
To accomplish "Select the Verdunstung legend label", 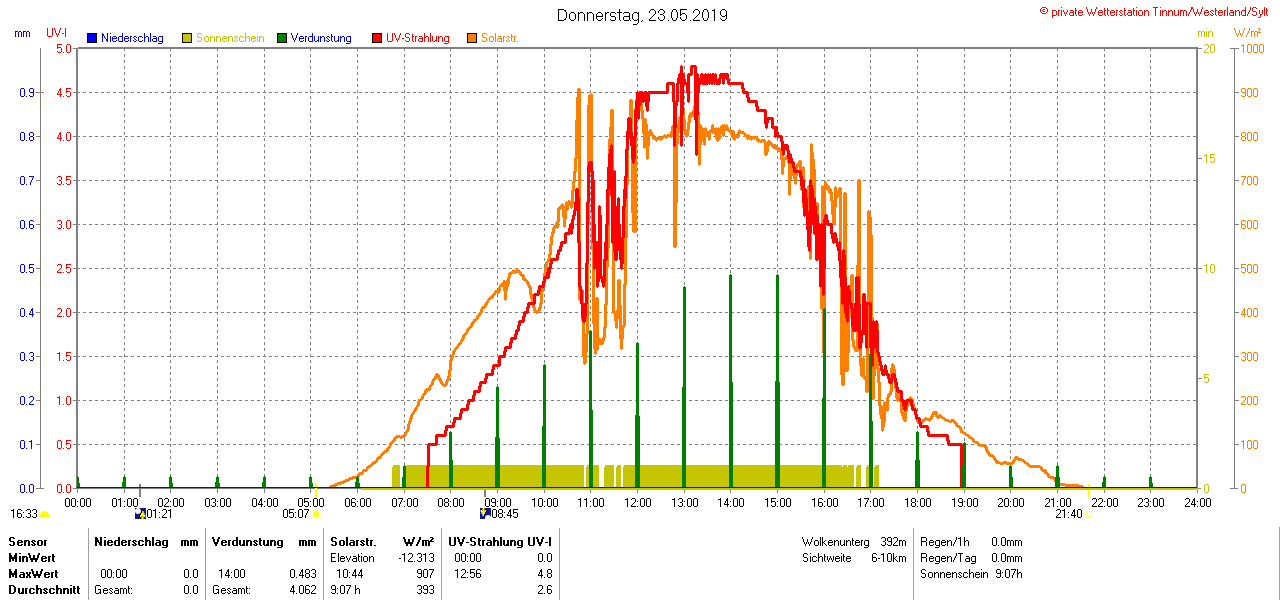I will pyautogui.click(x=321, y=38).
